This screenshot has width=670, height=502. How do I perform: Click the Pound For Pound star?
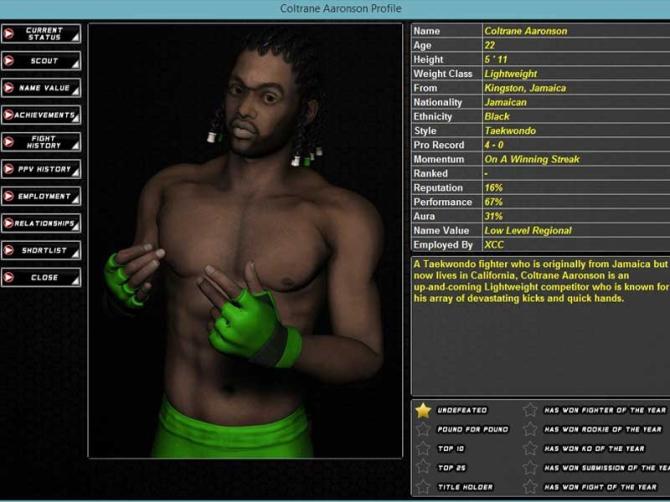coord(423,429)
